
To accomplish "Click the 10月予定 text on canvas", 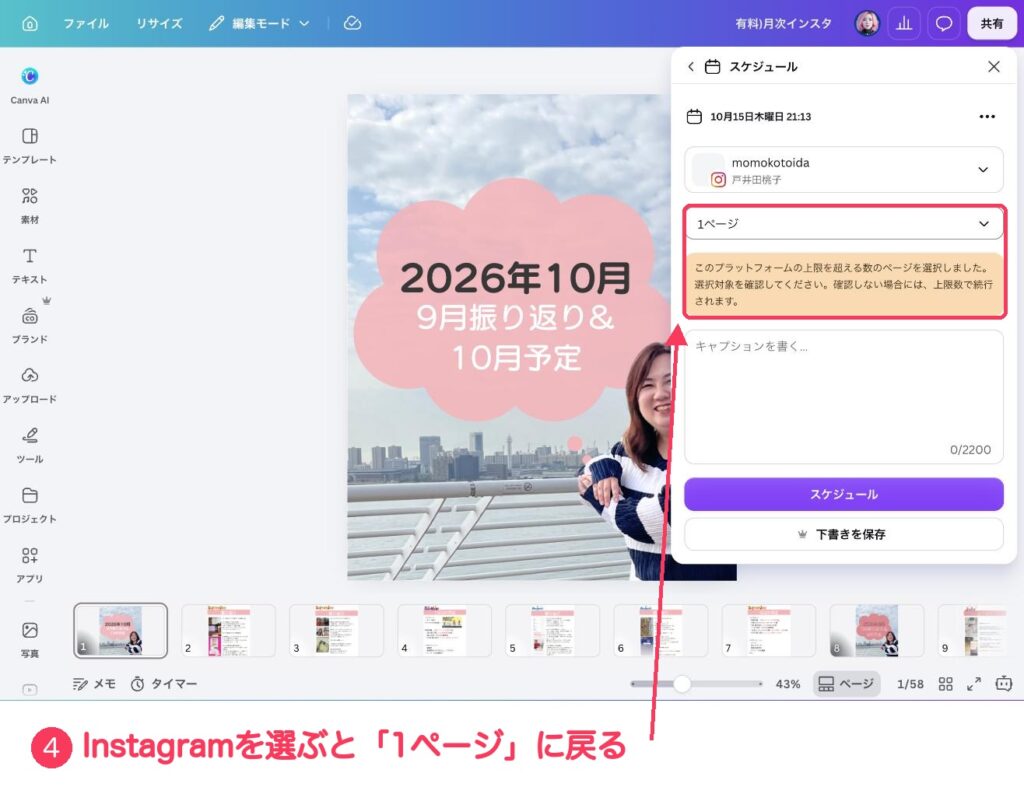I will point(517,357).
